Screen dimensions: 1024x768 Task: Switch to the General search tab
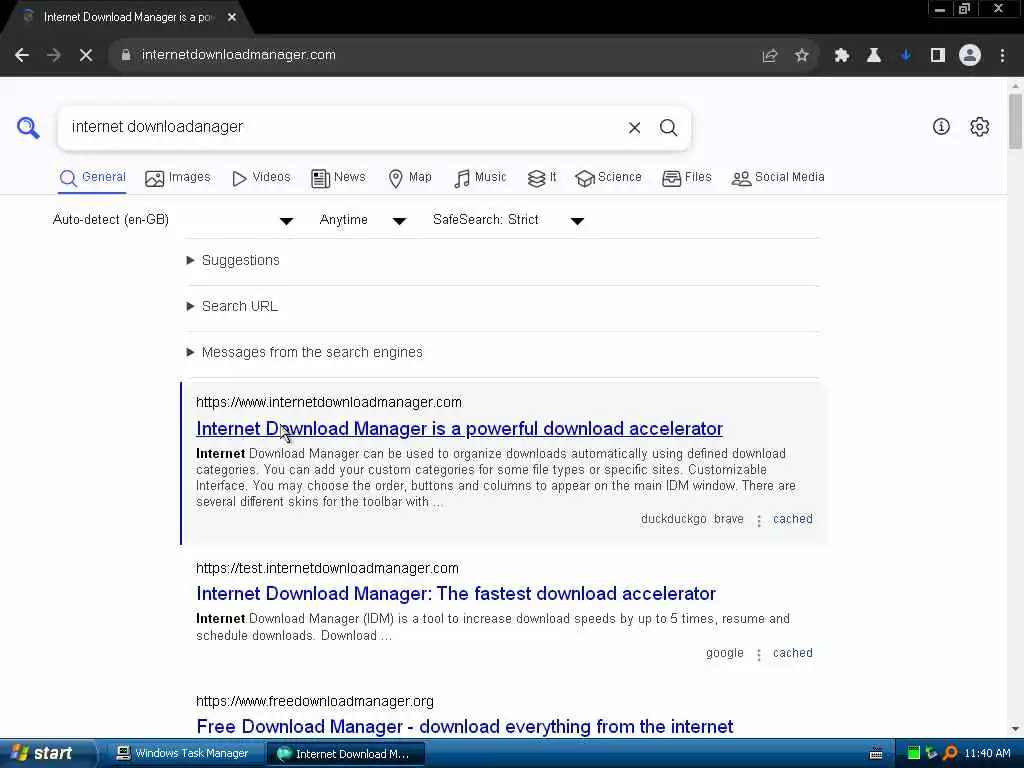click(x=92, y=178)
